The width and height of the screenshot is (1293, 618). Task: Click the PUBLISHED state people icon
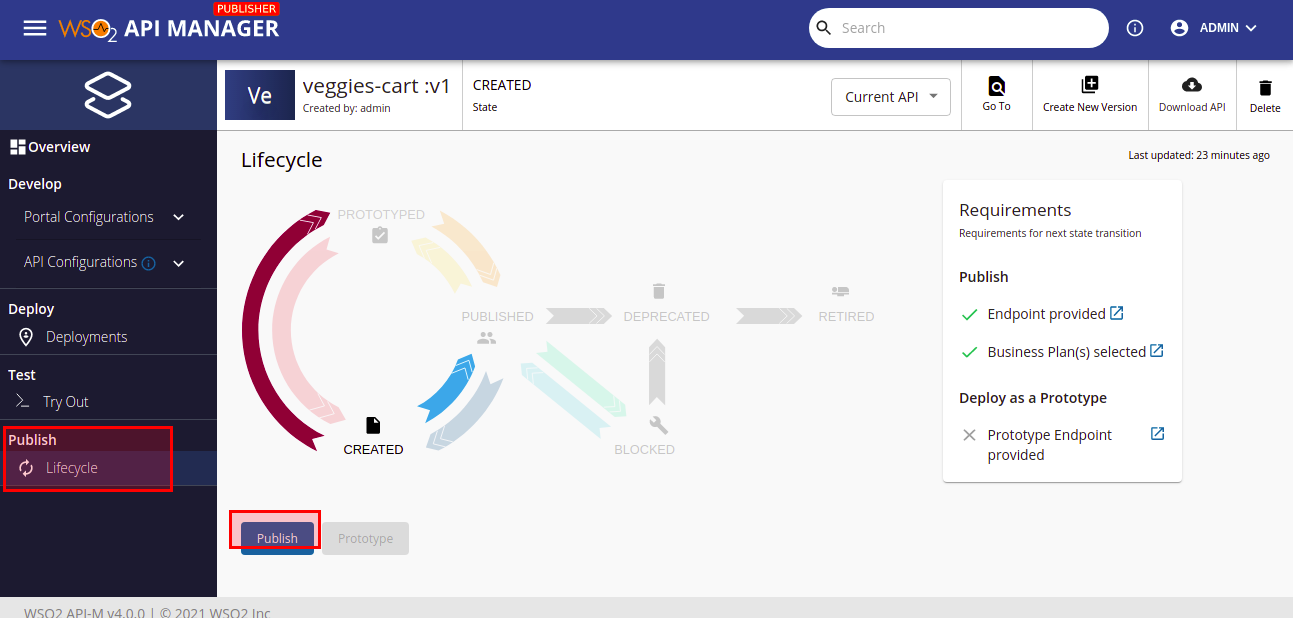487,338
